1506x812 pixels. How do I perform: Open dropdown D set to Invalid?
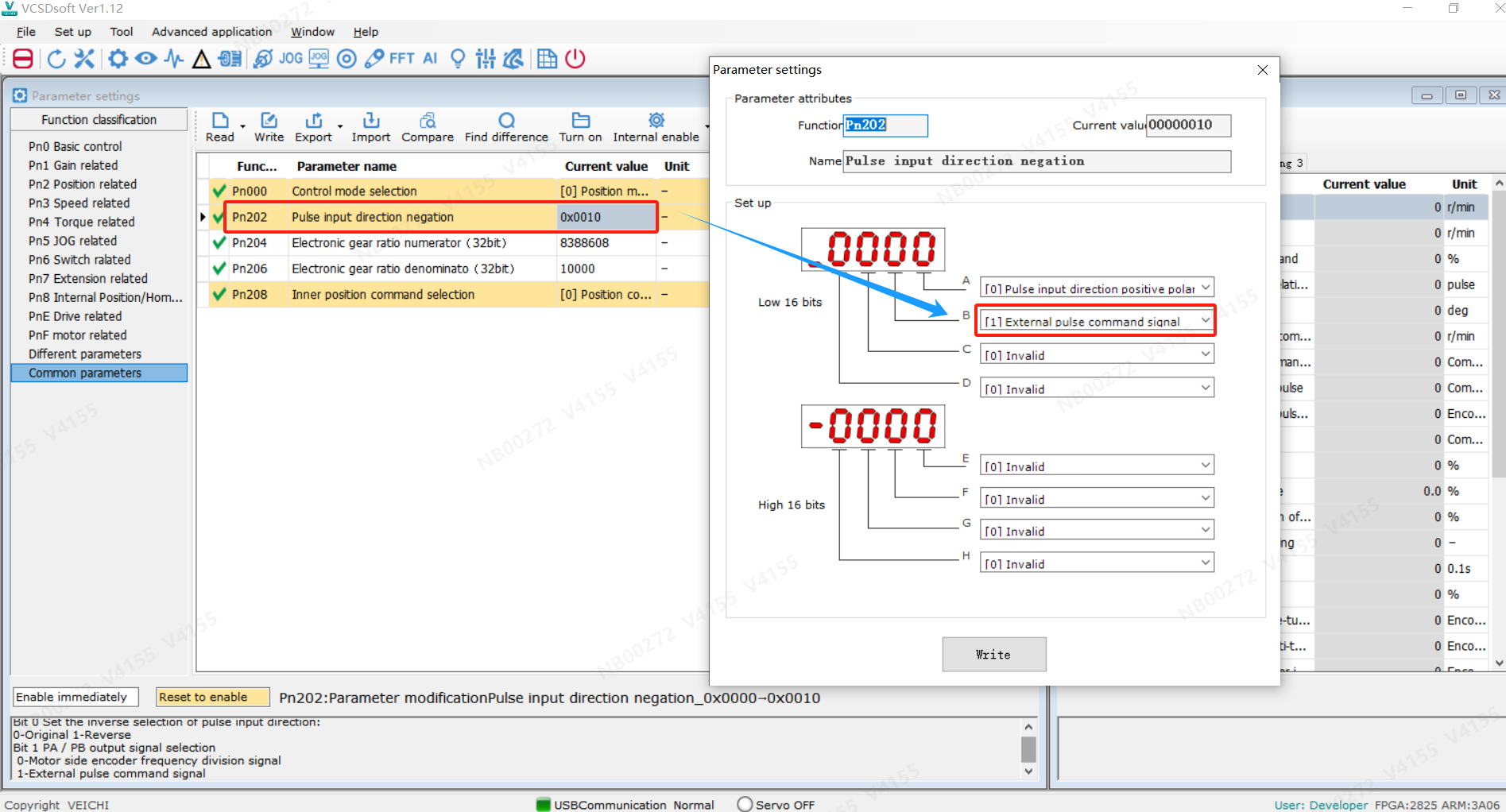tap(1097, 388)
